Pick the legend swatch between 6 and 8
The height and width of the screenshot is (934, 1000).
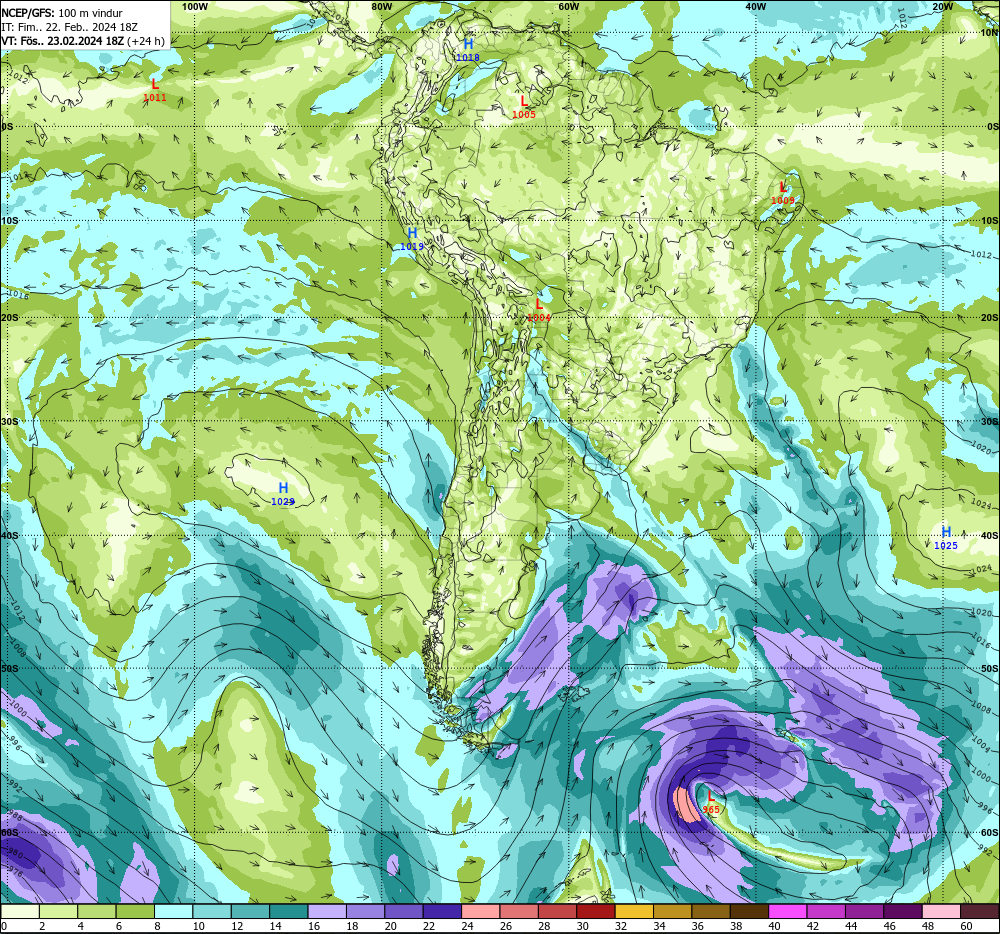pos(135,912)
